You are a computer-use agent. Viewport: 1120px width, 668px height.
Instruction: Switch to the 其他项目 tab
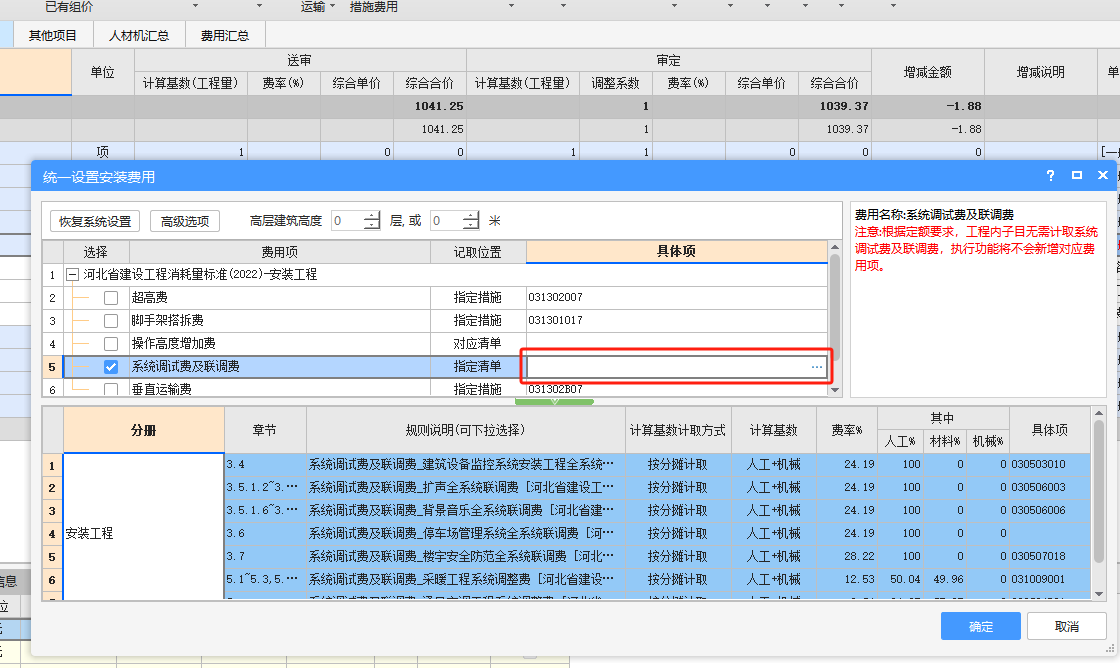[52, 35]
